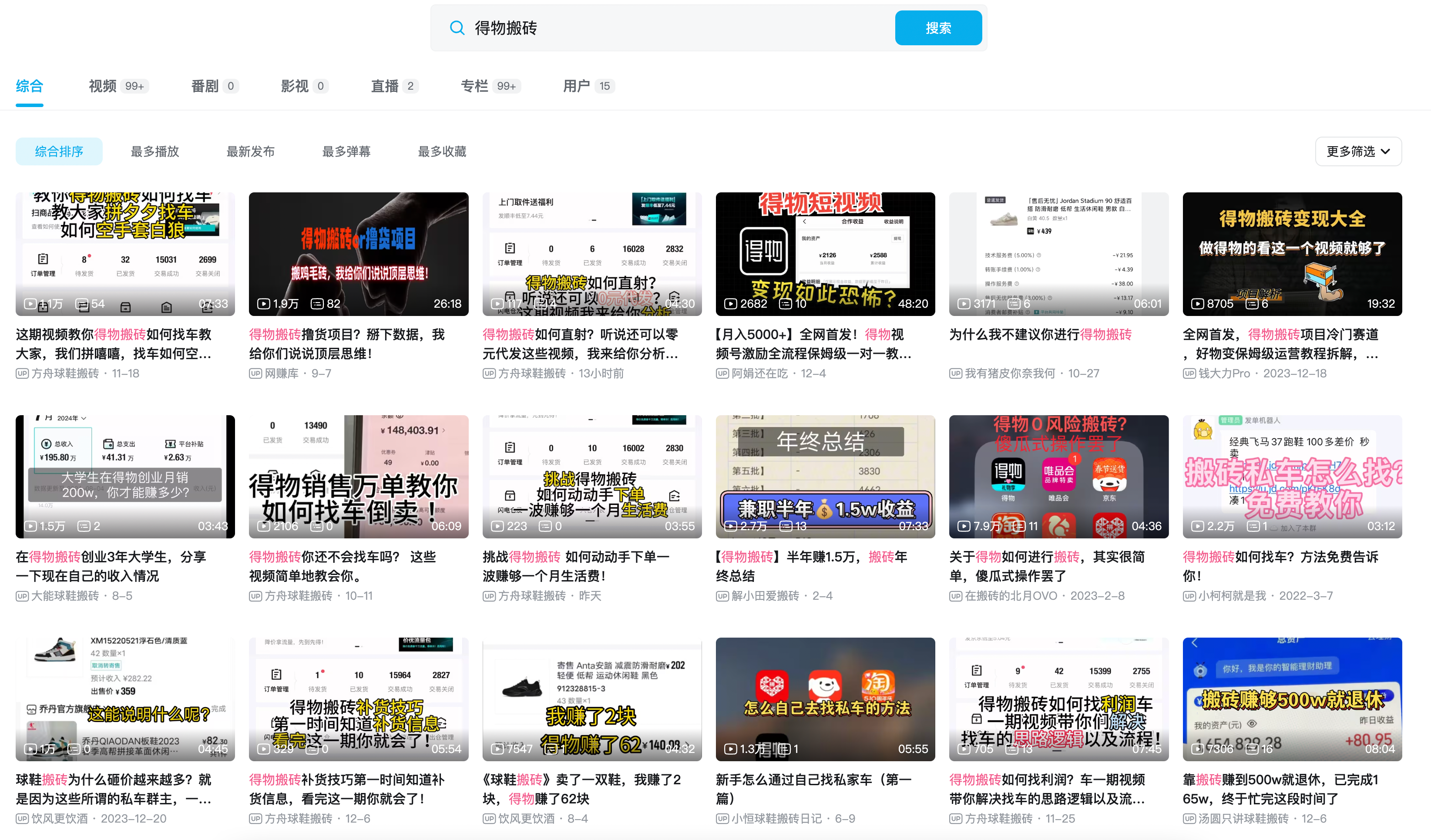Sort results by 最多弹幕
Viewport: 1431px width, 840px height.
(346, 151)
